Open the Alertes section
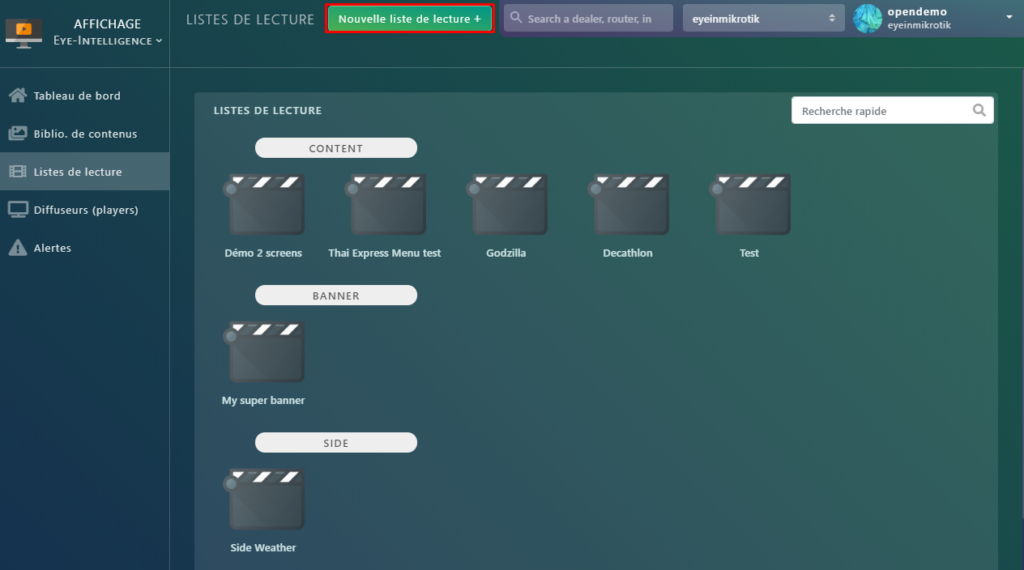Image resolution: width=1024 pixels, height=570 pixels. click(x=52, y=248)
